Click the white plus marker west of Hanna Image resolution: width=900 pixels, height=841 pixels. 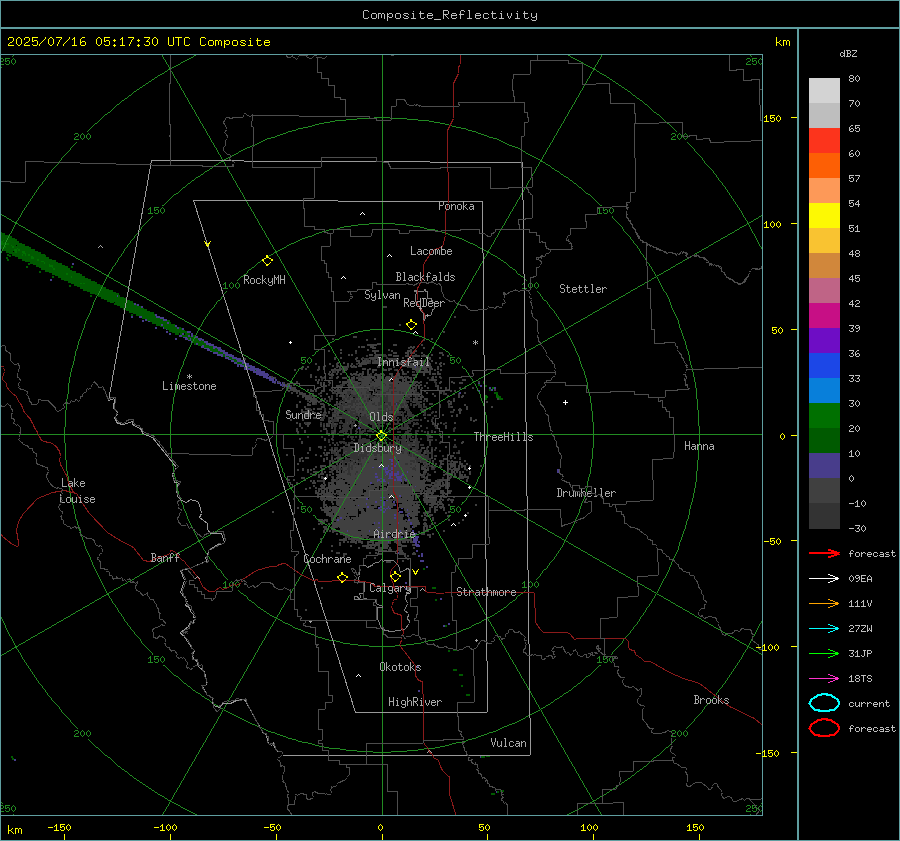565,402
